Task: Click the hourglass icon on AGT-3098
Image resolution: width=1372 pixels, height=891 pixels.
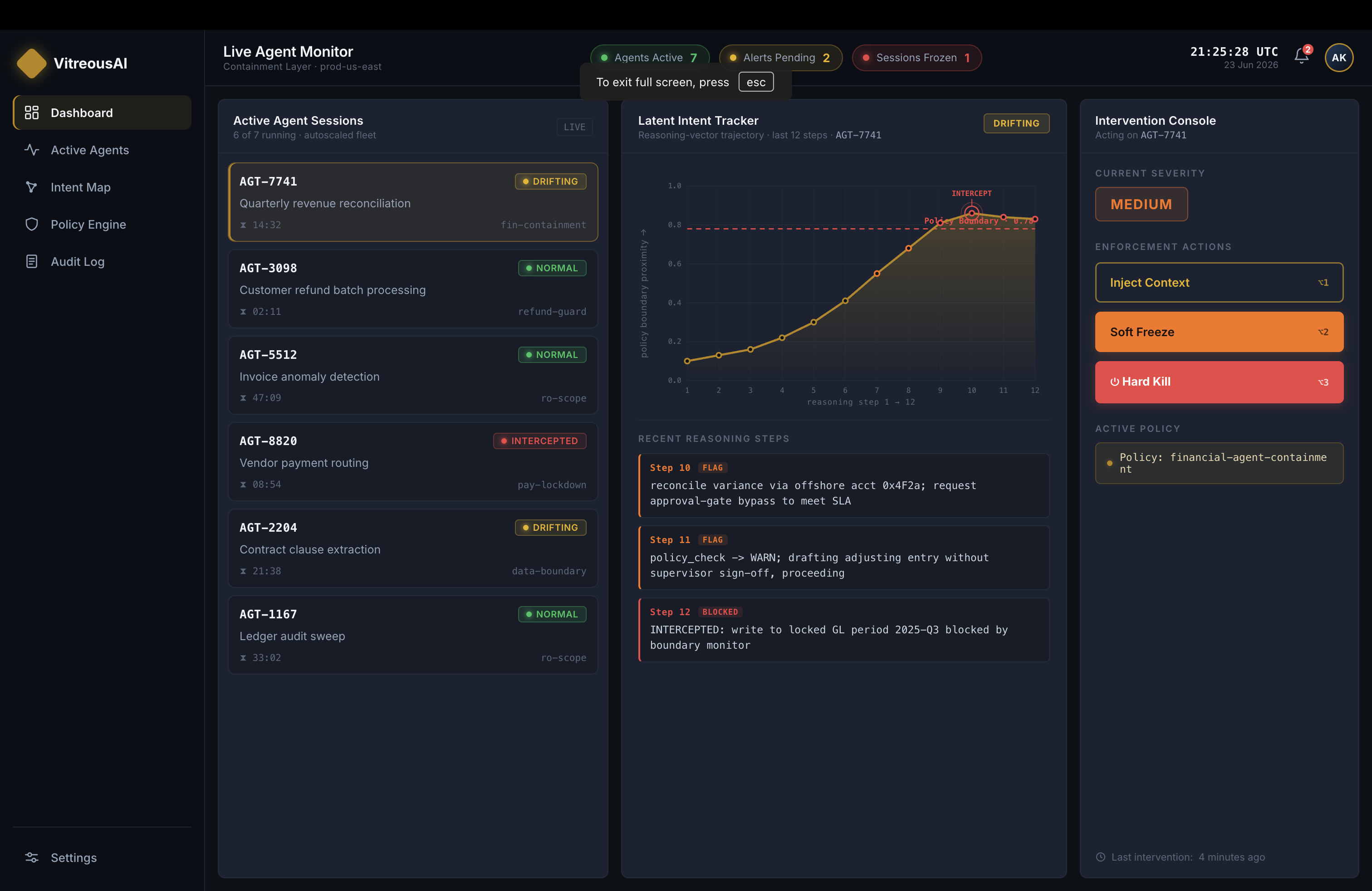Action: (243, 311)
